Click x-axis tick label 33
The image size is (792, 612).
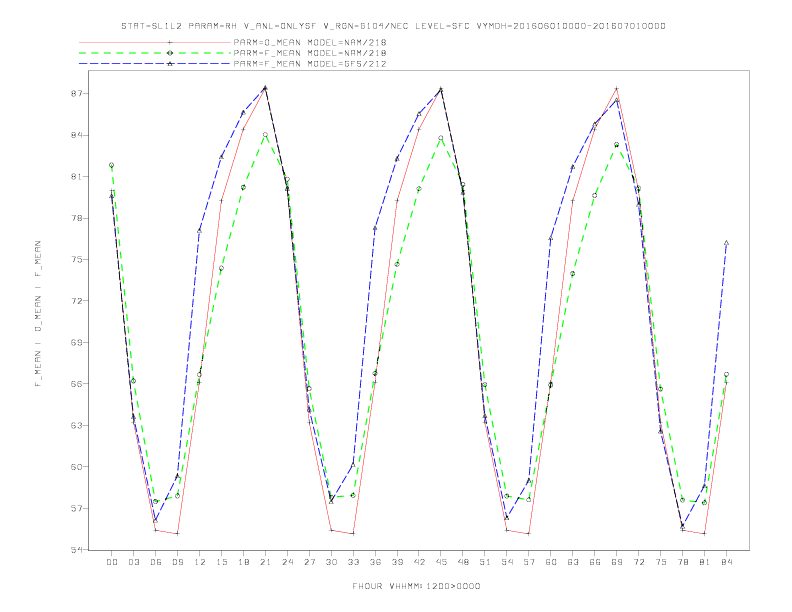tap(353, 562)
